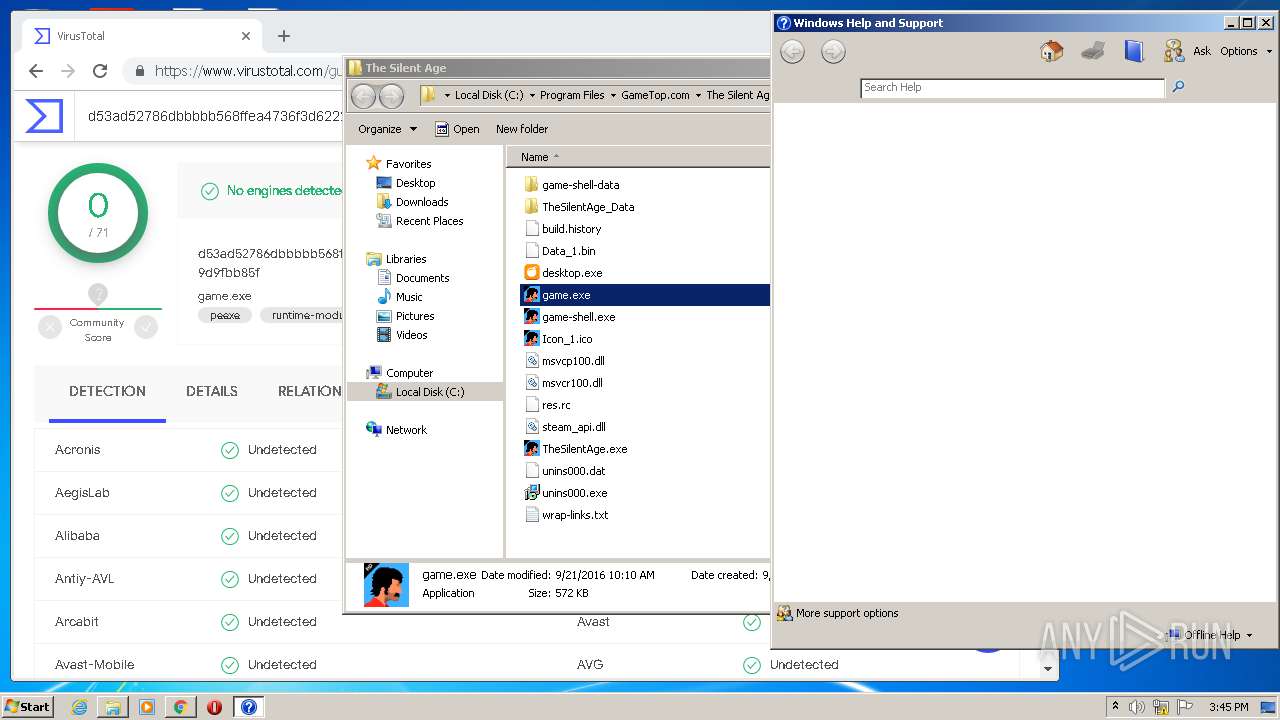The height and width of the screenshot is (720, 1280).
Task: Click New folder in the Explorer toolbar
Action: point(522,129)
